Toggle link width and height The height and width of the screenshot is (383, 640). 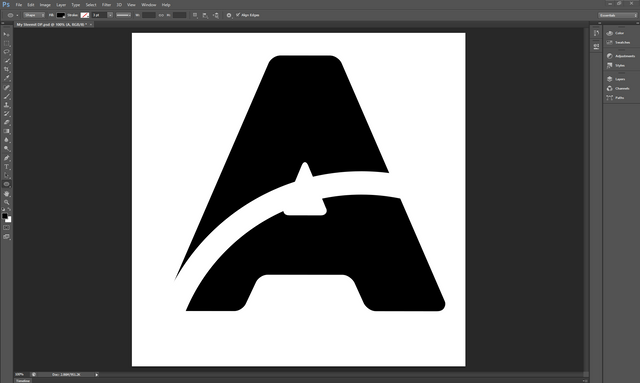coord(161,15)
